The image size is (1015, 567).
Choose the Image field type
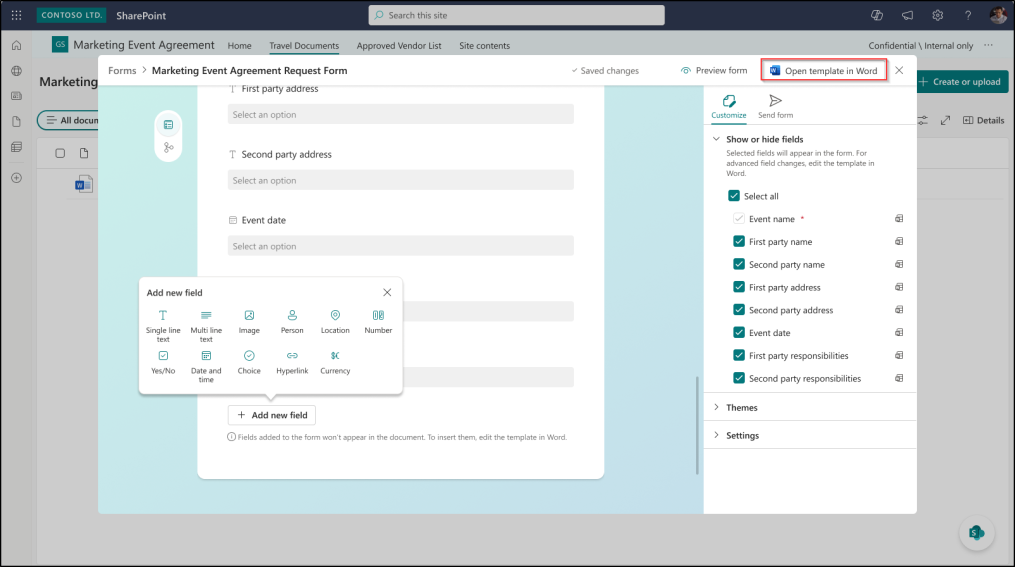pyautogui.click(x=249, y=321)
